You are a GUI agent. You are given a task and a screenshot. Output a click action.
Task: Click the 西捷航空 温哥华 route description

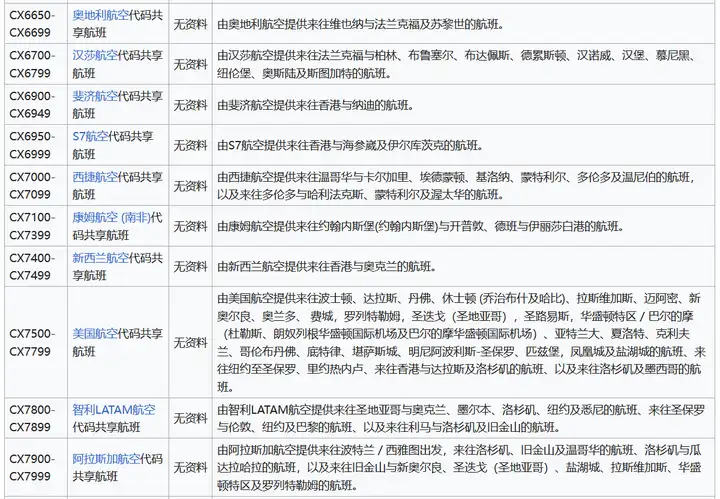coord(457,185)
